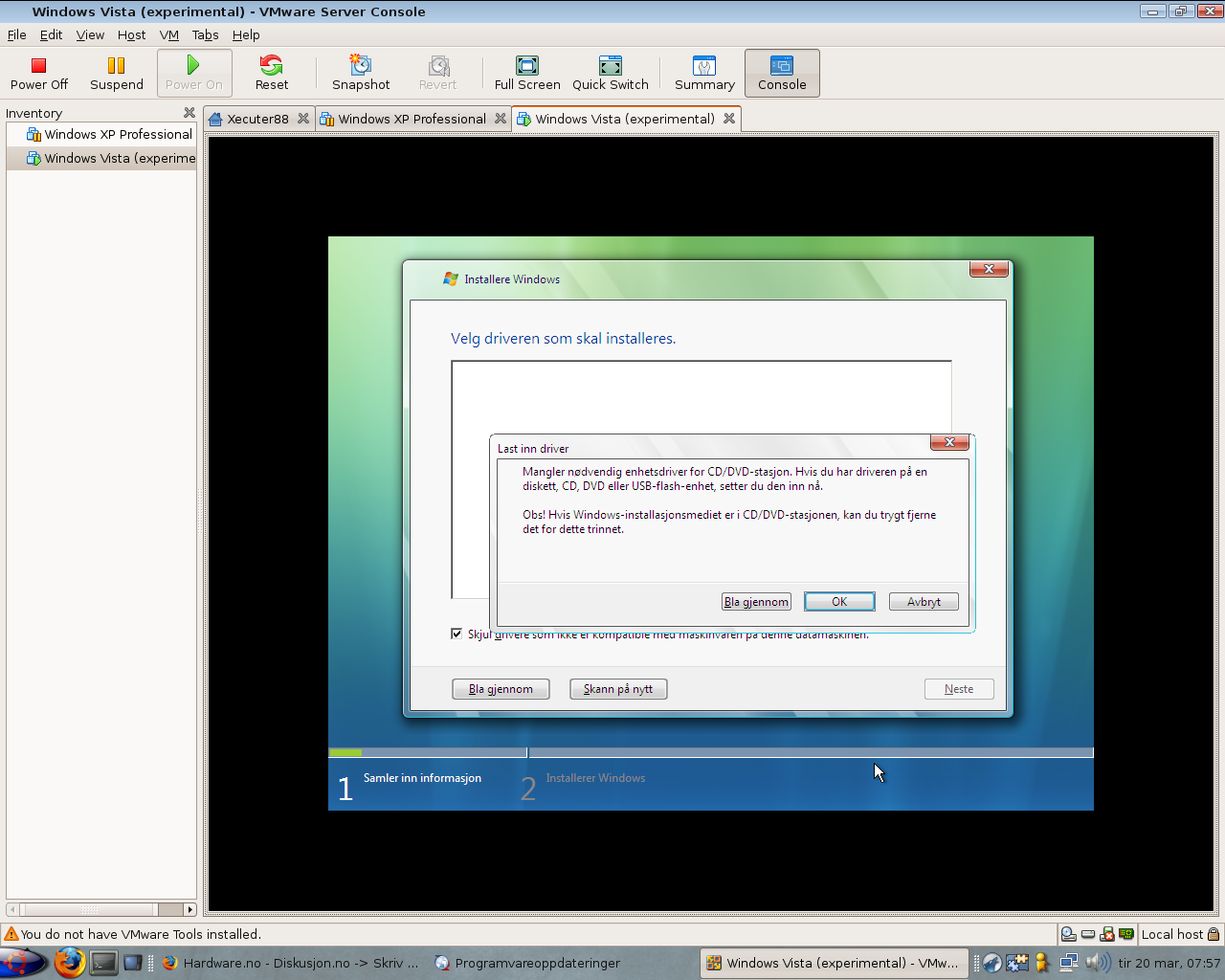The height and width of the screenshot is (980, 1225).
Task: Open the terminal launcher in panel
Action: point(103,963)
